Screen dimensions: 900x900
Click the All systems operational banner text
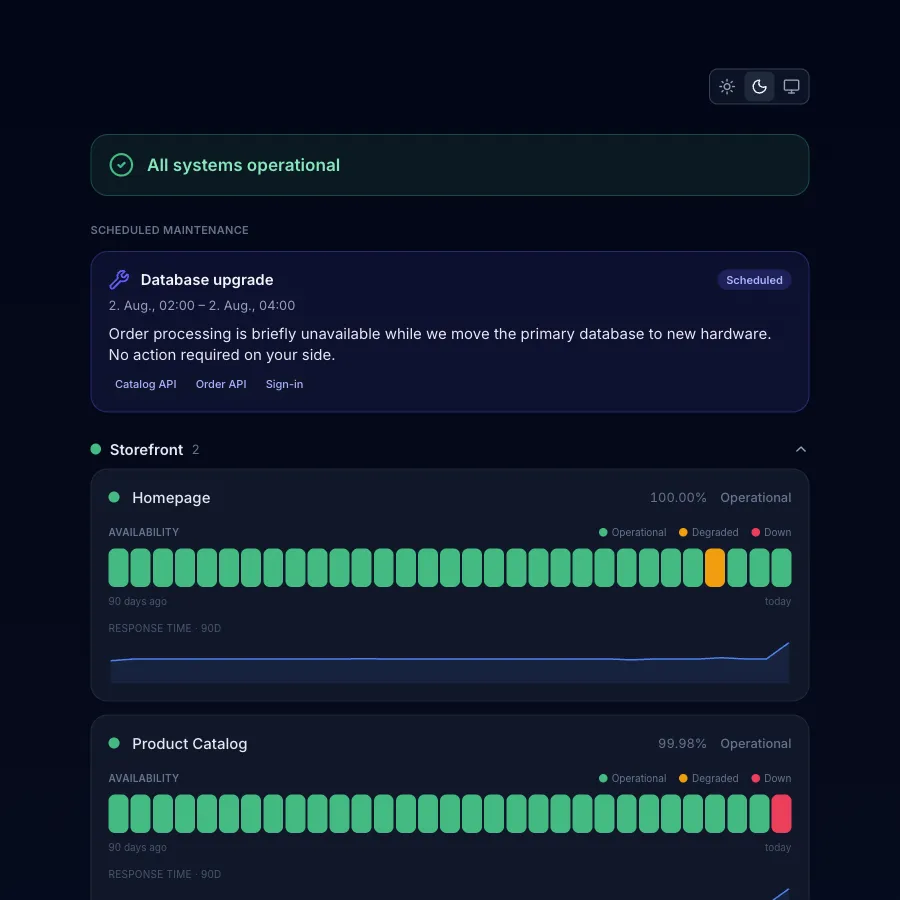tap(243, 165)
